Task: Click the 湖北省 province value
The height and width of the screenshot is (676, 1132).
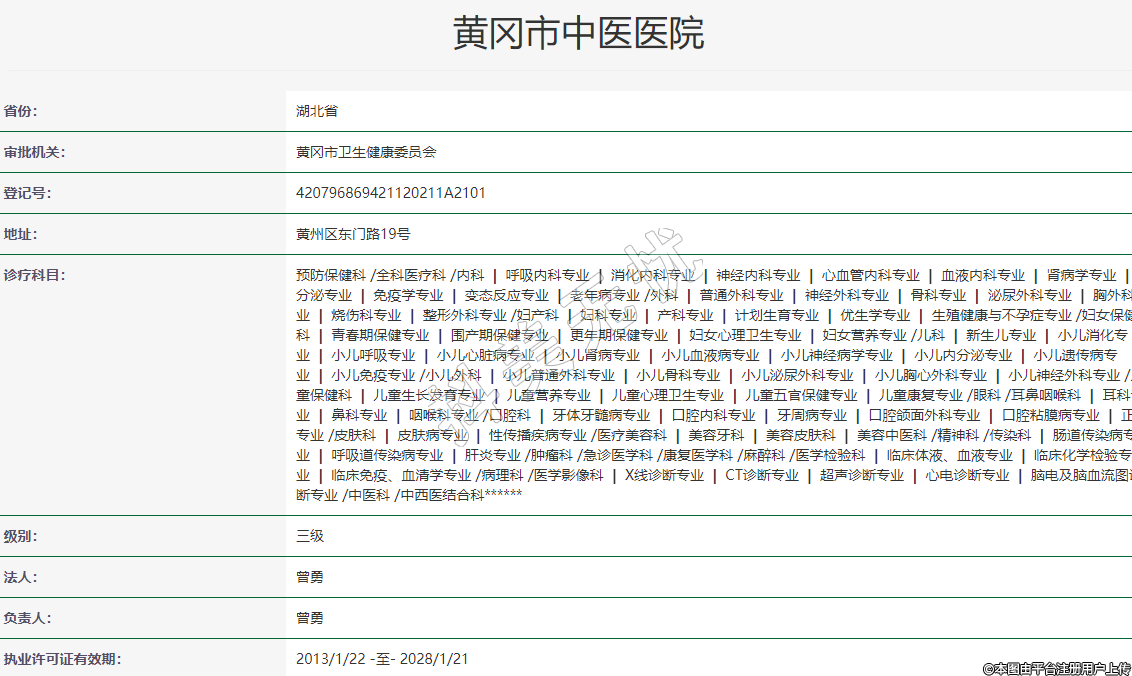Action: [317, 111]
